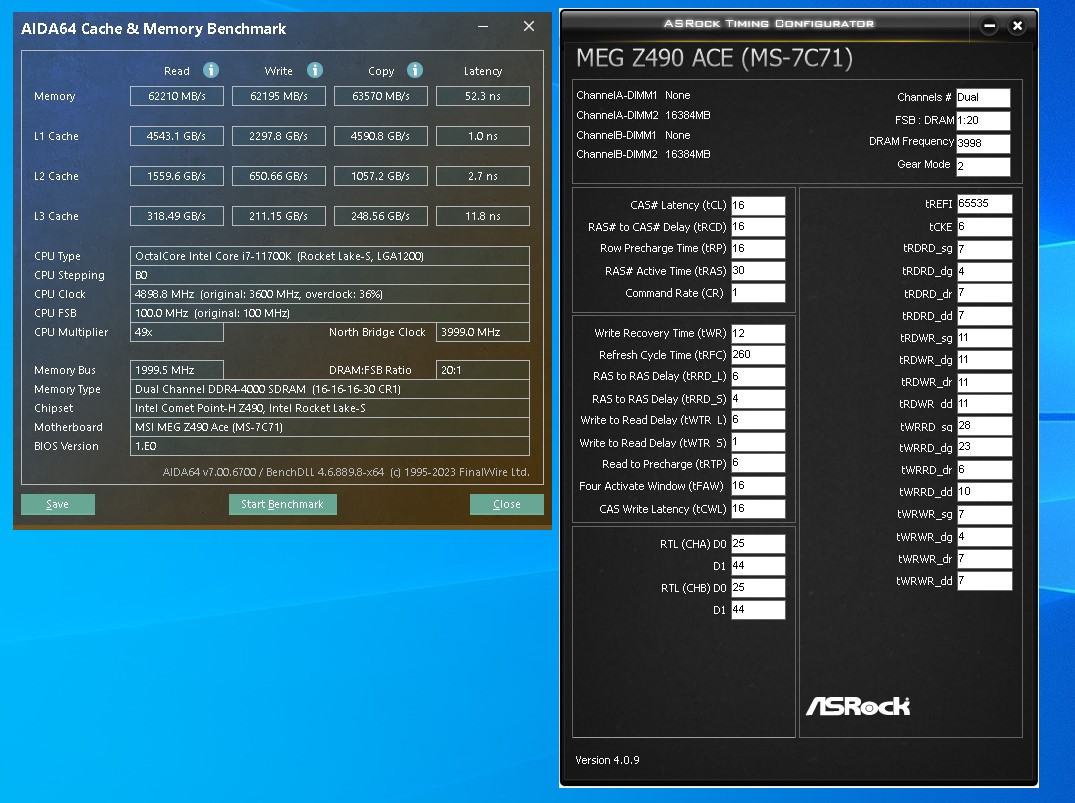Click the RAS# to CAS# Delay (tRCD) field
This screenshot has width=1075, height=803.
758,227
